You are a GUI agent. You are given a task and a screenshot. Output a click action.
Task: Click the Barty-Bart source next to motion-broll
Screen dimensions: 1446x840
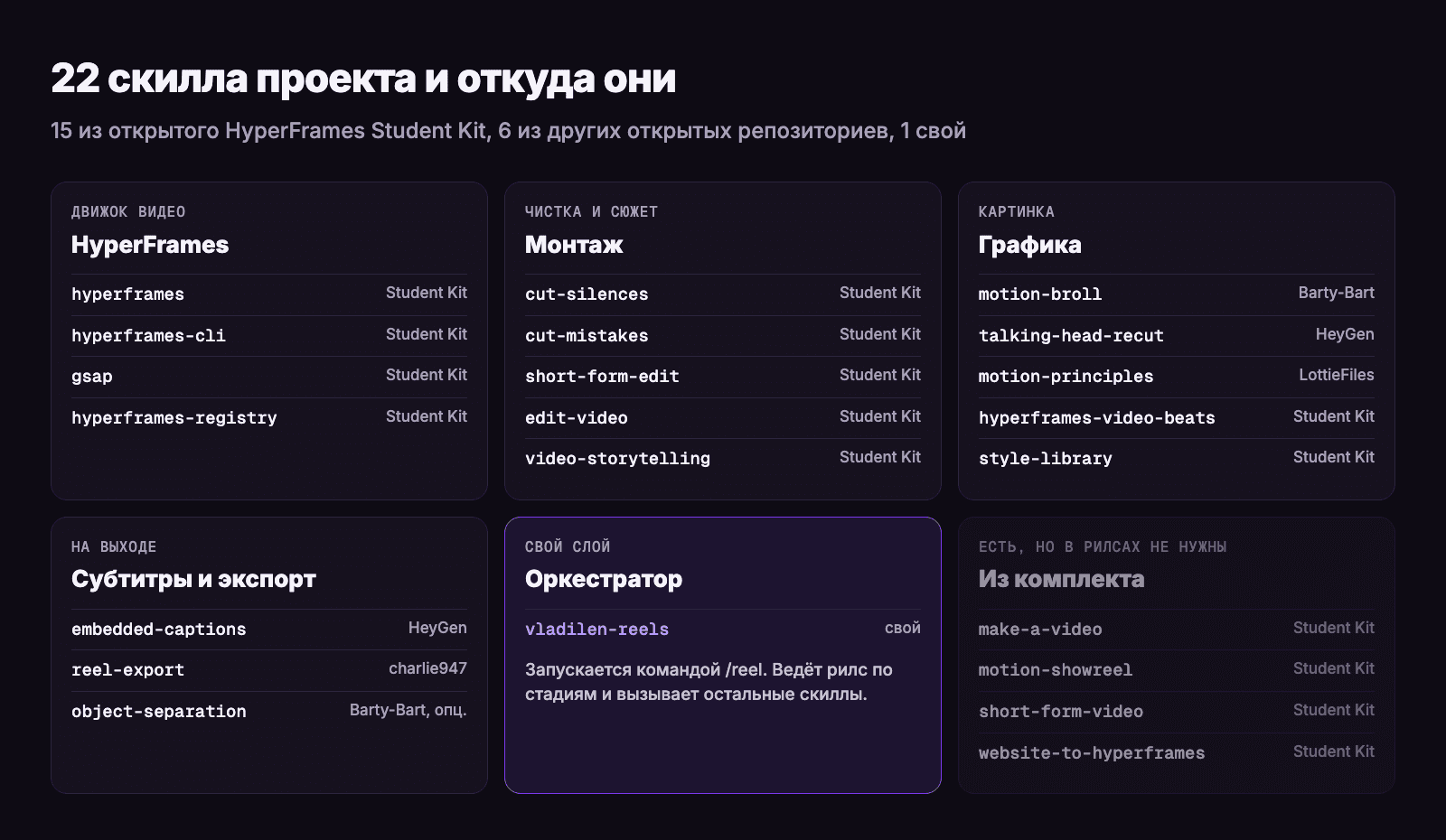[x=1336, y=293]
